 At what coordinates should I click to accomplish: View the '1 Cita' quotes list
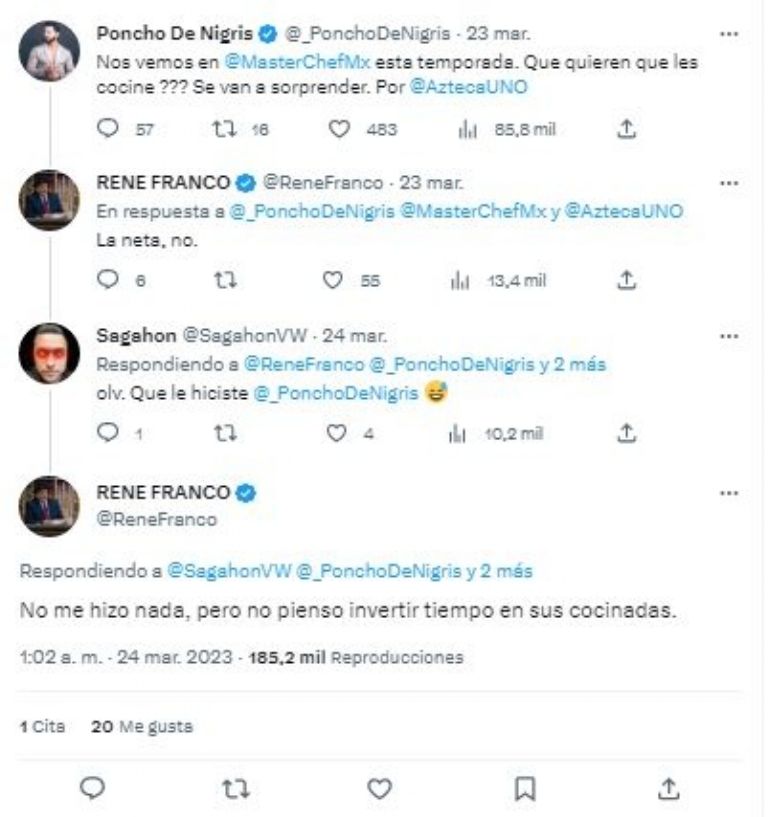pos(42,727)
